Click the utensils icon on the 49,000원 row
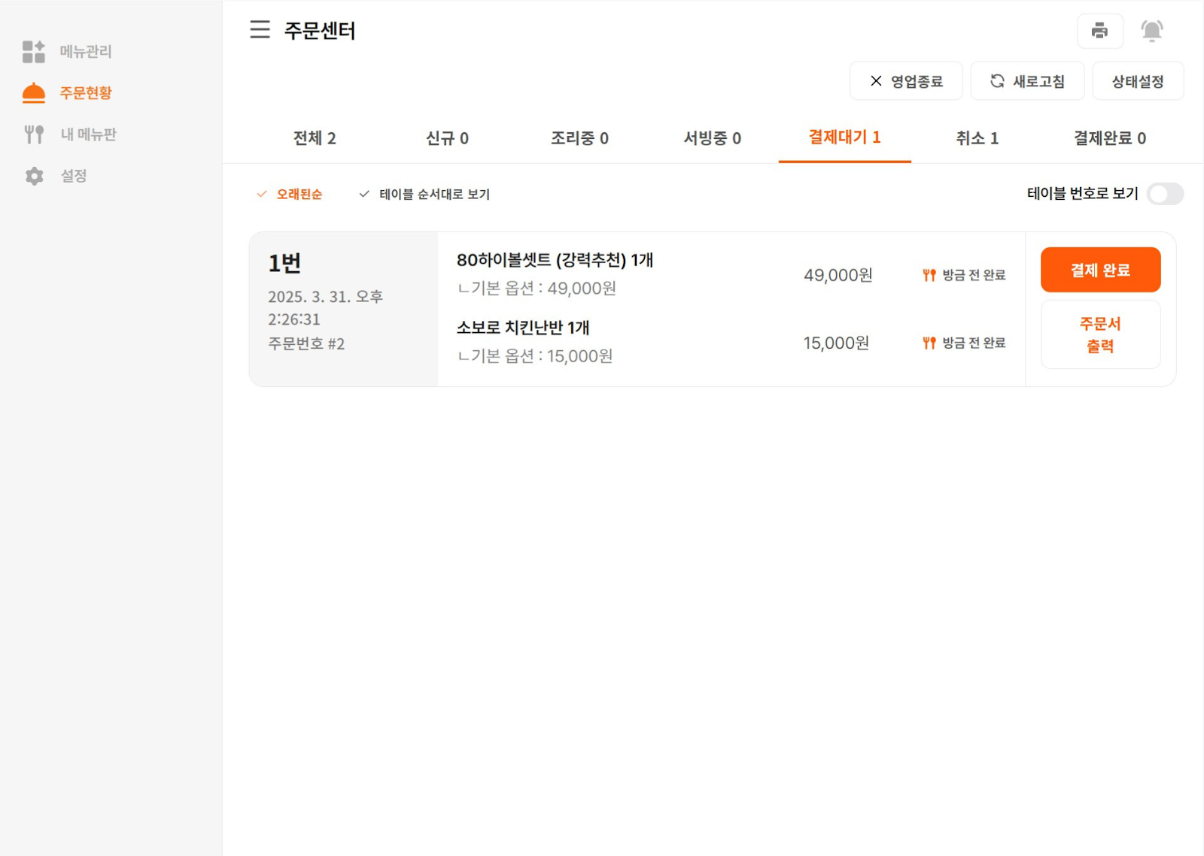1204x856 pixels. coord(929,275)
